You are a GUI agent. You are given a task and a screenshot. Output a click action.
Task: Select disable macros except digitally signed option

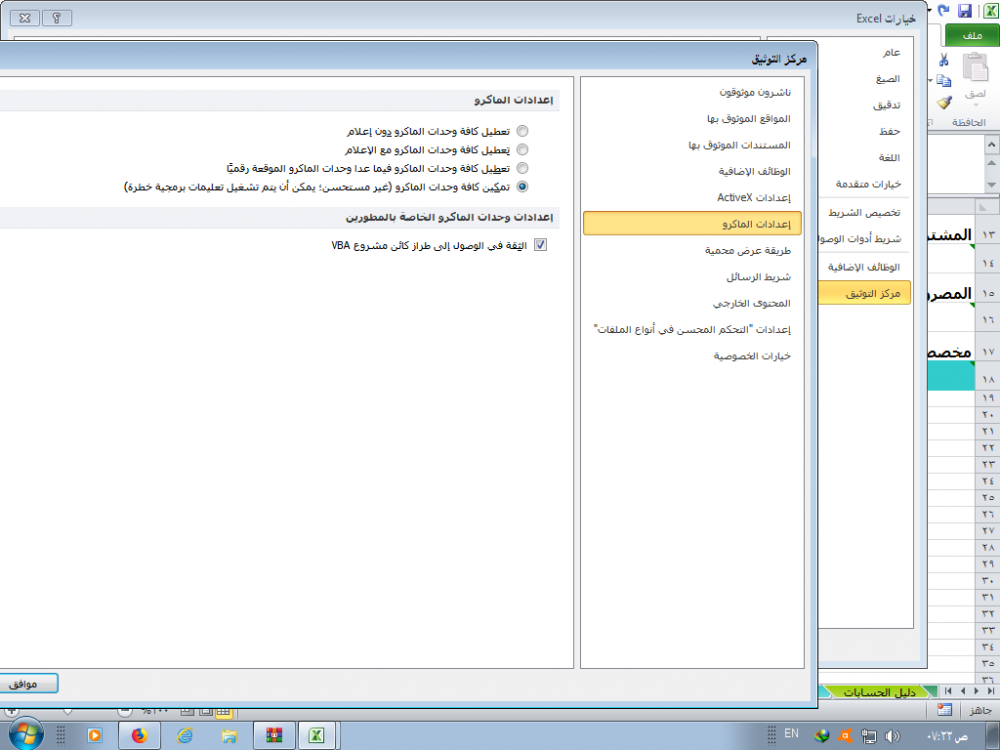[x=522, y=168]
